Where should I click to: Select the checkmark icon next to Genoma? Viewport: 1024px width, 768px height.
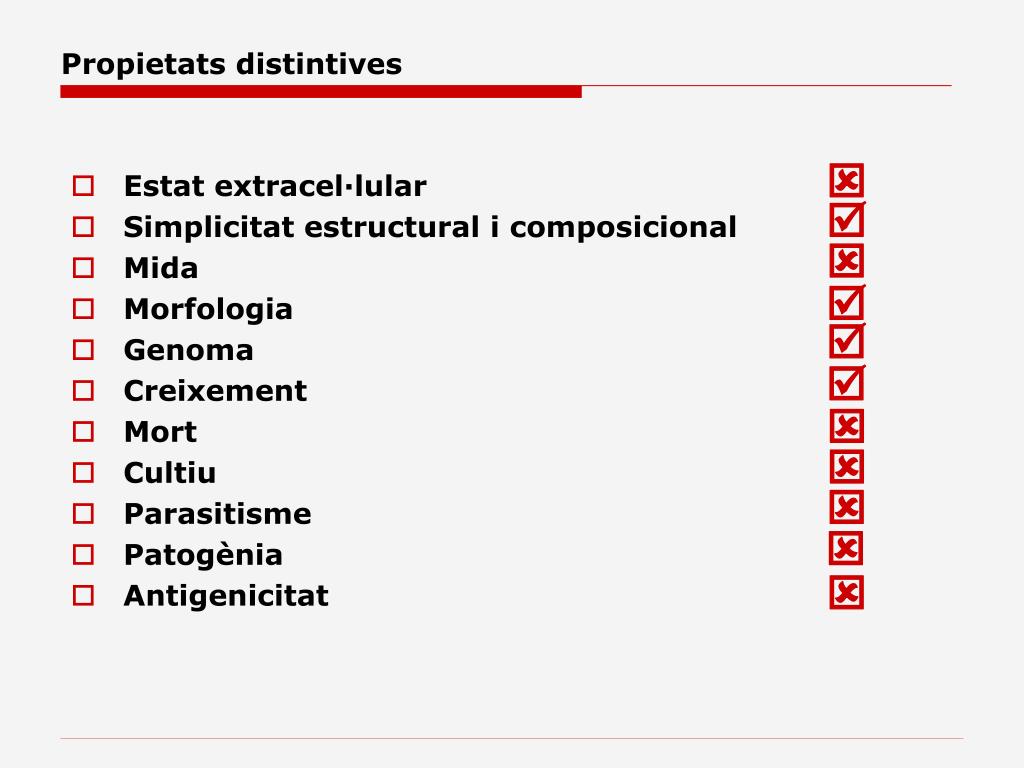click(847, 341)
